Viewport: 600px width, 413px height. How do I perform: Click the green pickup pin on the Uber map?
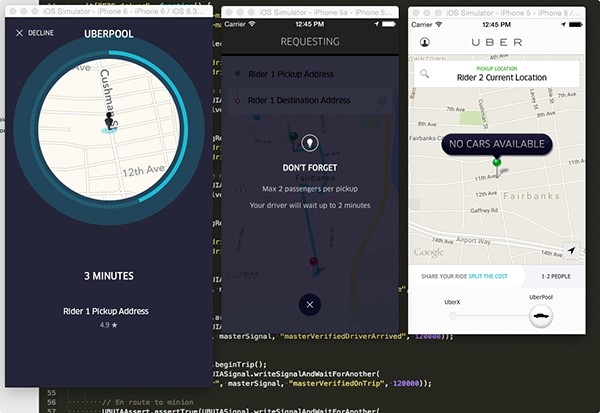click(497, 163)
